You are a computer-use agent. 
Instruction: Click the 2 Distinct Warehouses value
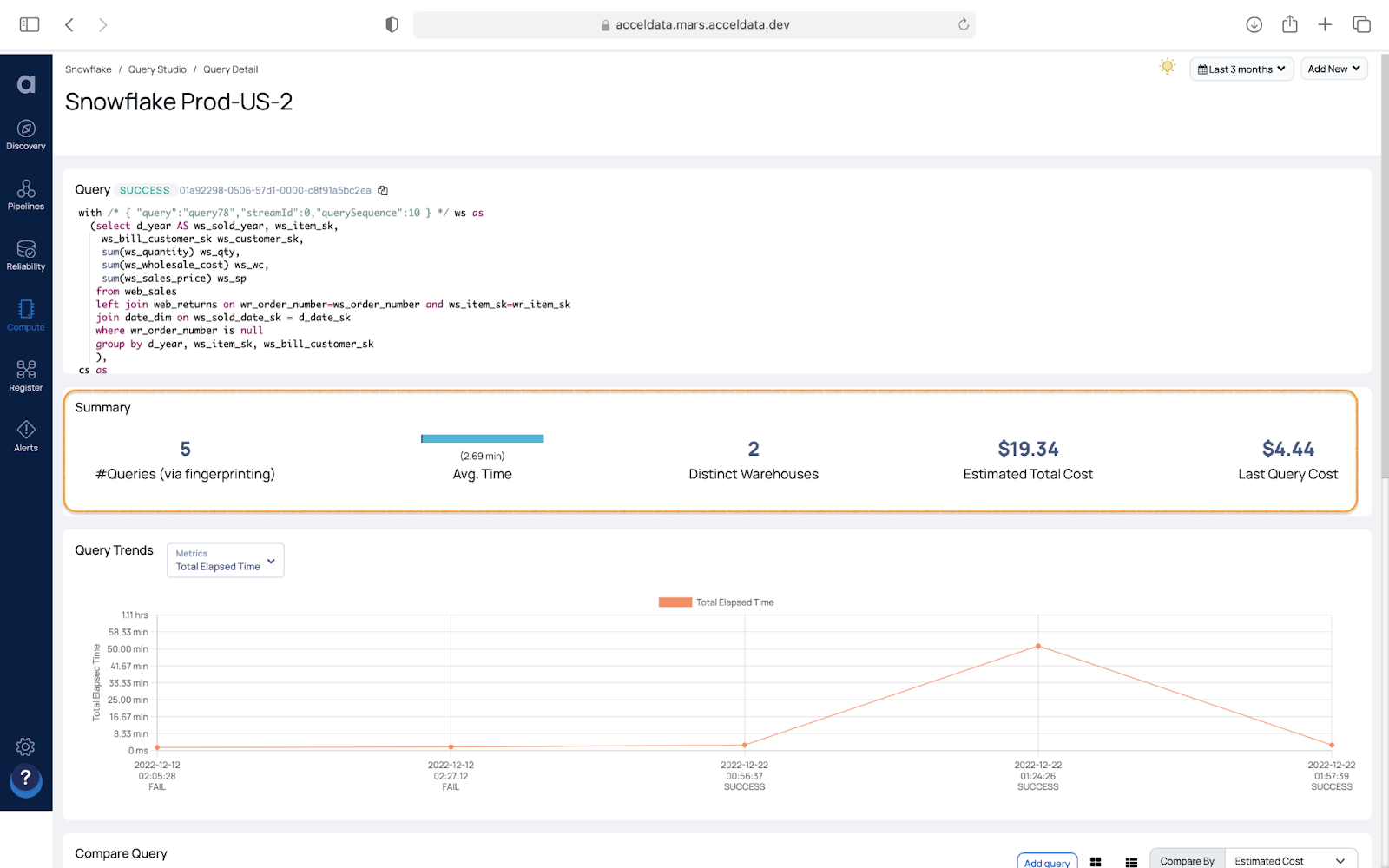[x=754, y=449]
